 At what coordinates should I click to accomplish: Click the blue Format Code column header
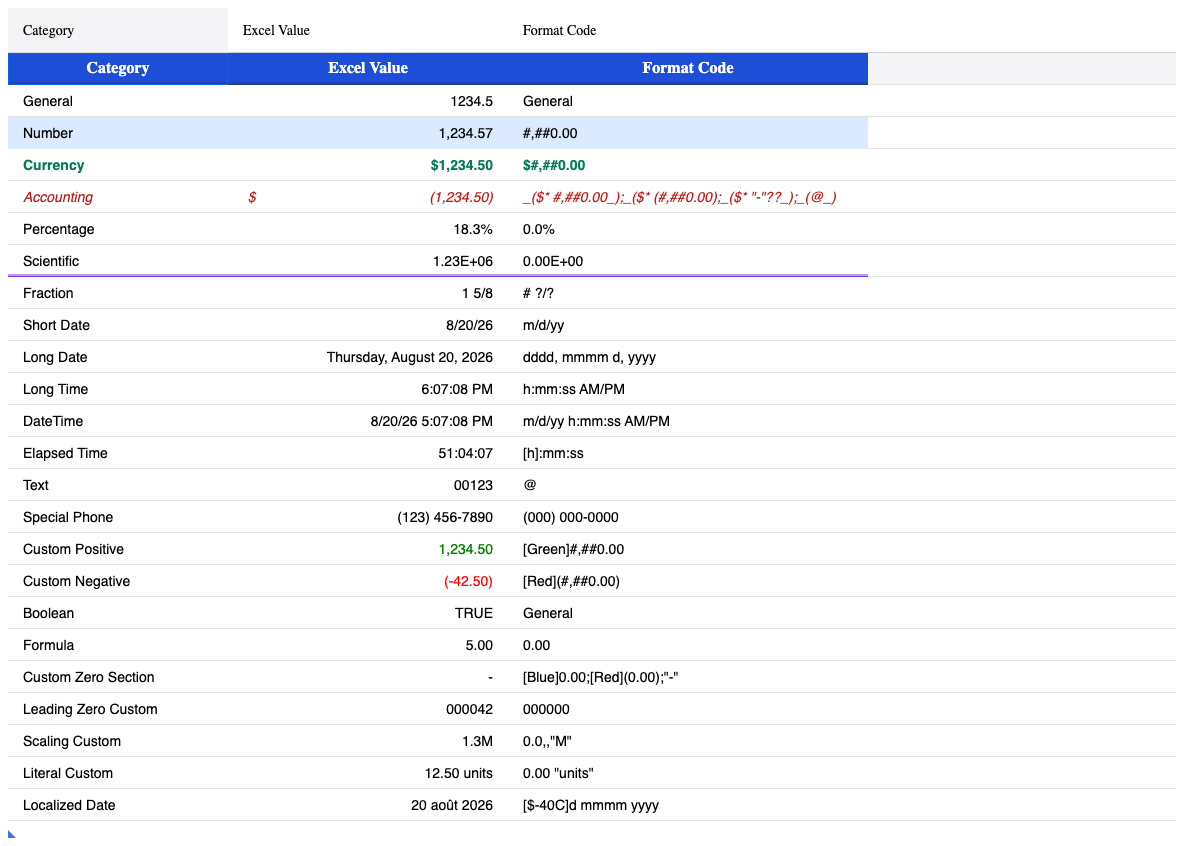coord(688,68)
